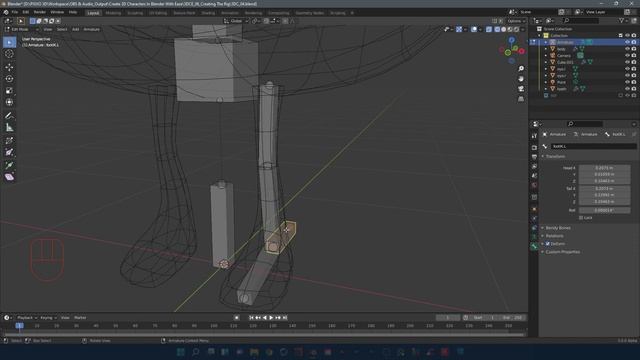Open the timeline Marker menu
The width and height of the screenshot is (640, 360).
pyautogui.click(x=80, y=318)
